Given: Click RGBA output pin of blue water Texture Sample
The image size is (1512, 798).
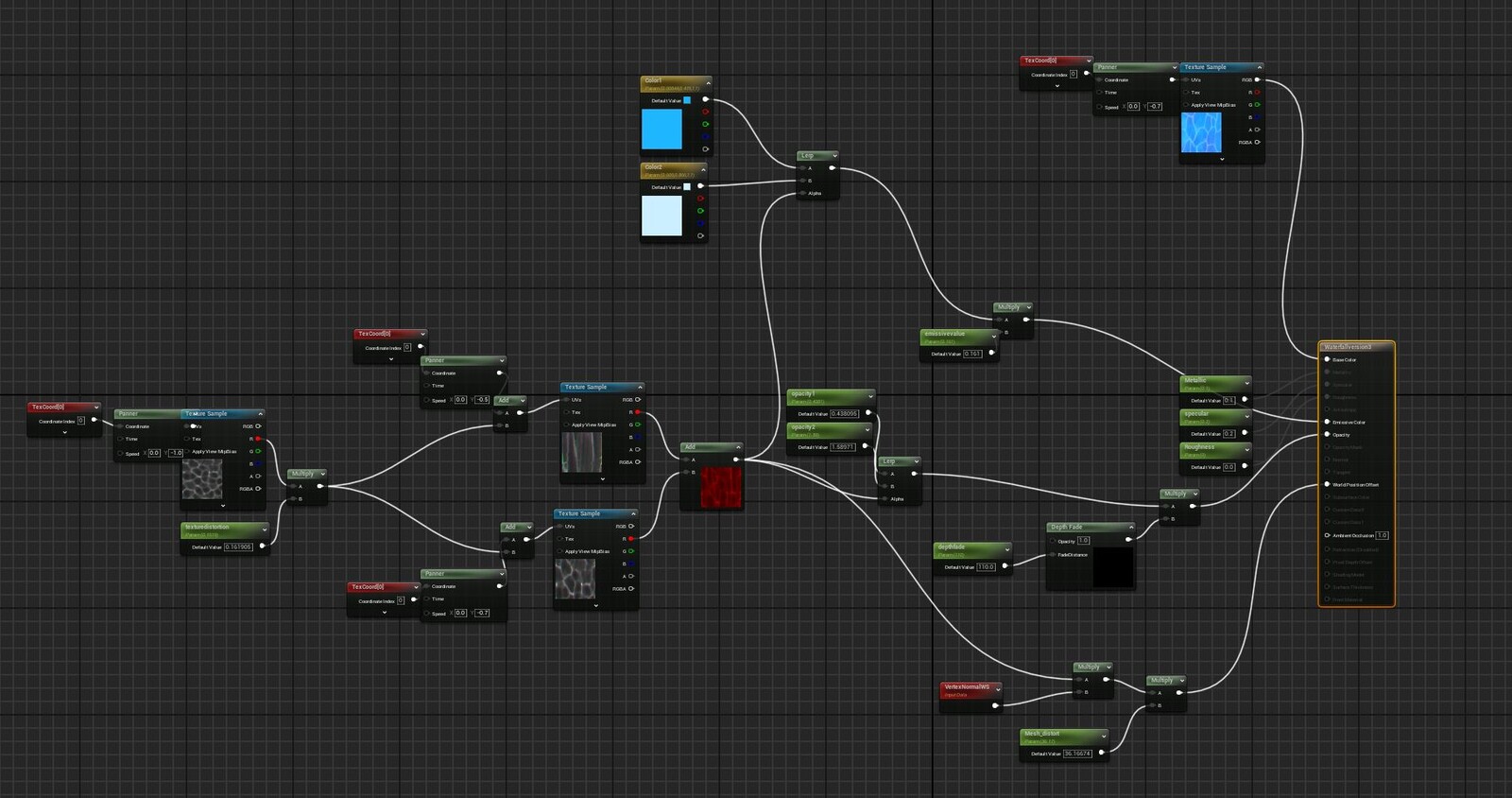Looking at the screenshot, I should [x=1257, y=142].
